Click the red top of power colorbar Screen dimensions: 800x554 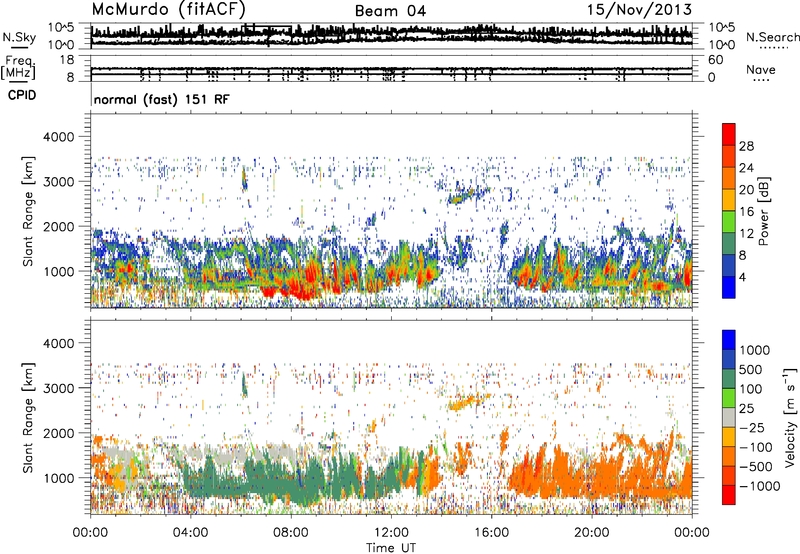729,134
